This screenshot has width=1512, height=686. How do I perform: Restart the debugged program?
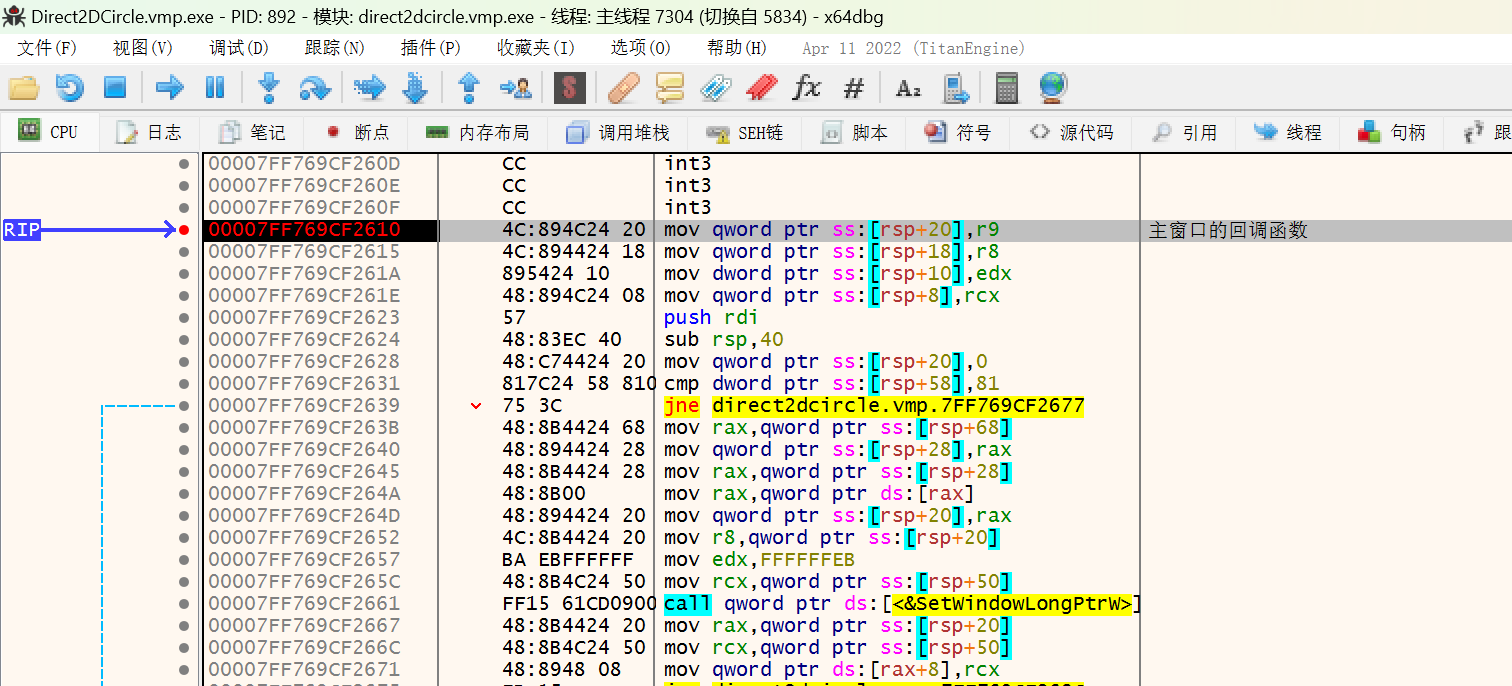(69, 88)
